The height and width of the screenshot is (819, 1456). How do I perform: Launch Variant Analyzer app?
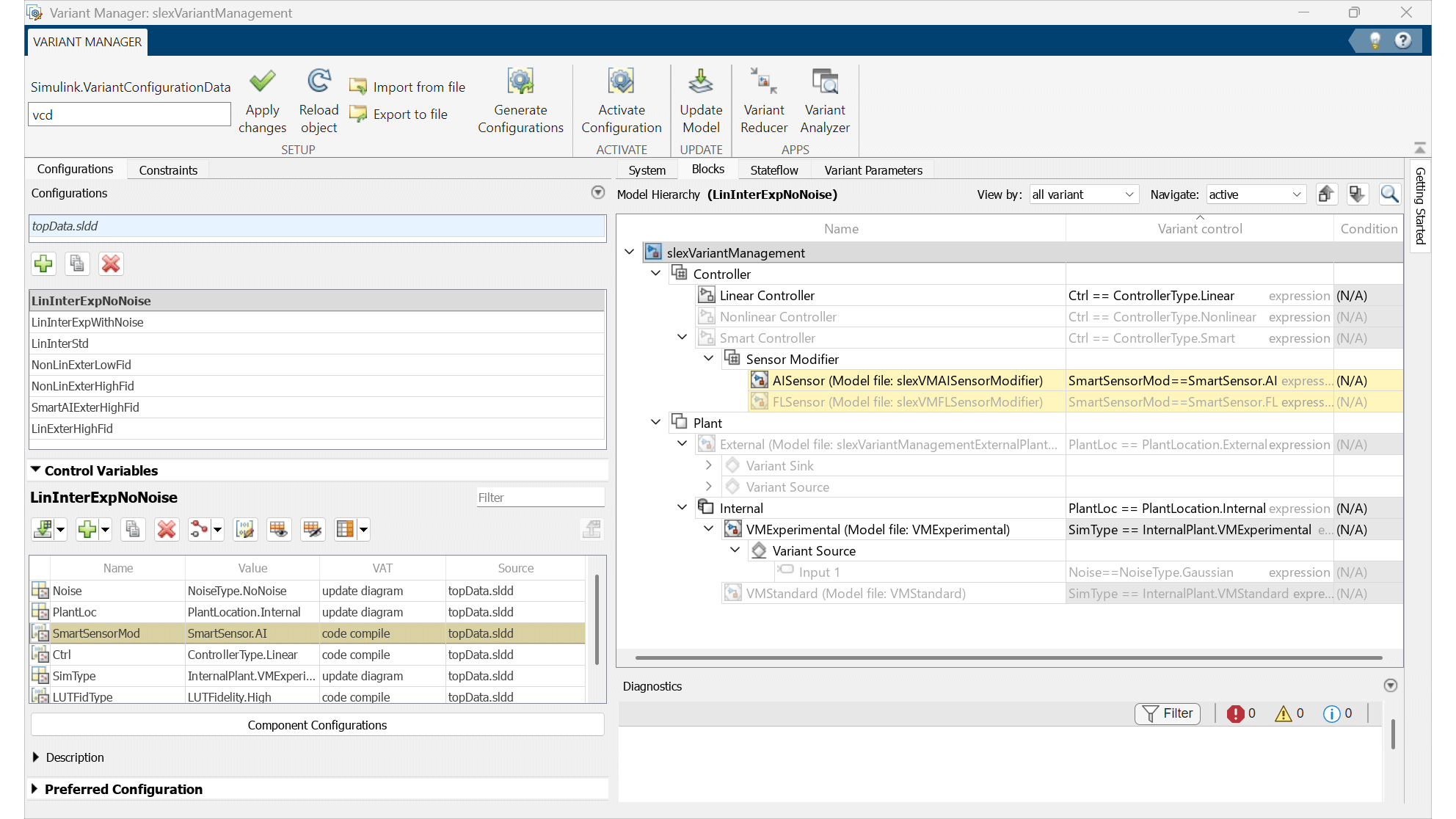[825, 101]
